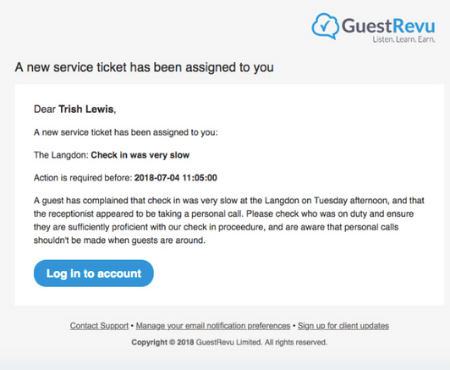Image resolution: width=450 pixels, height=370 pixels.
Task: Follow the 'Sign up for client updates' link
Action: (x=343, y=326)
